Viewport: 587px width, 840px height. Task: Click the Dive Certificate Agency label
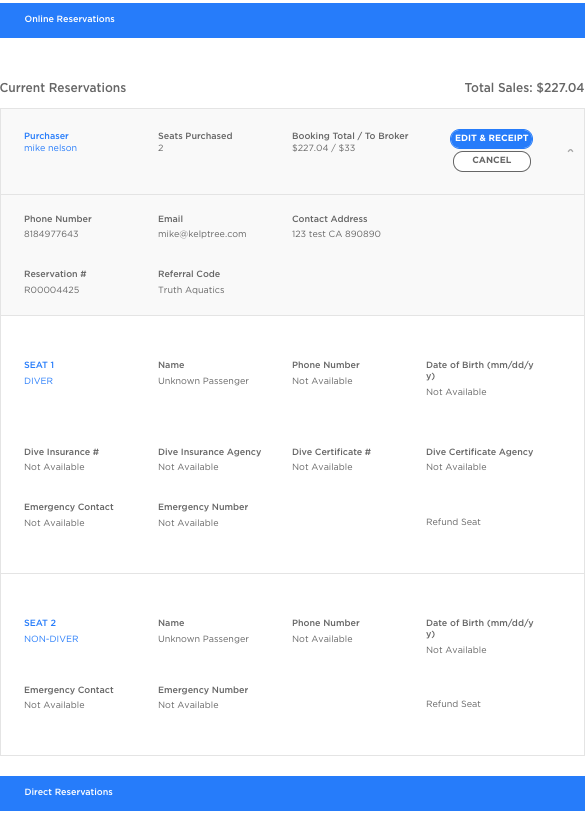pyautogui.click(x=479, y=452)
